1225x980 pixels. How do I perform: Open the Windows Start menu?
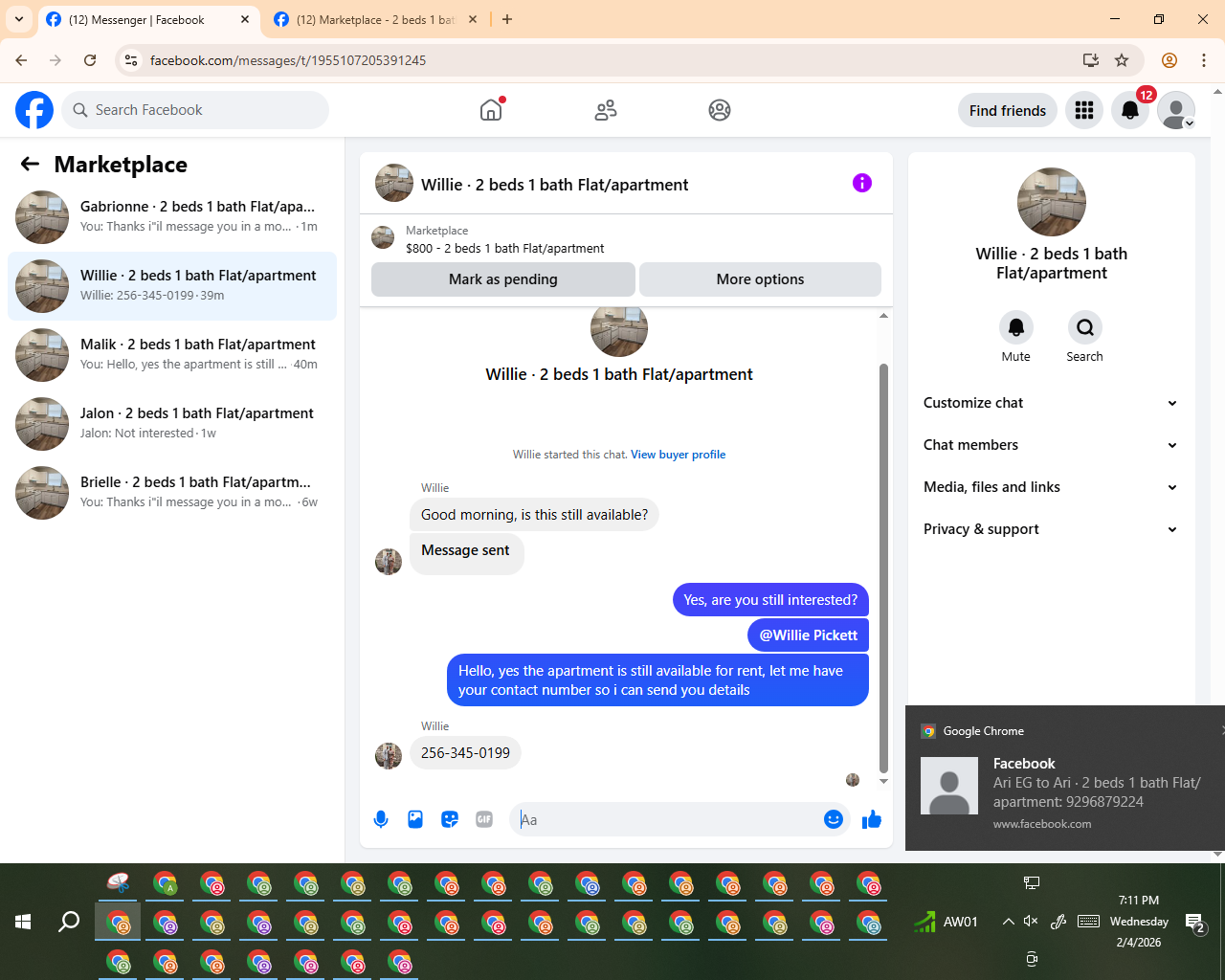pyautogui.click(x=23, y=922)
